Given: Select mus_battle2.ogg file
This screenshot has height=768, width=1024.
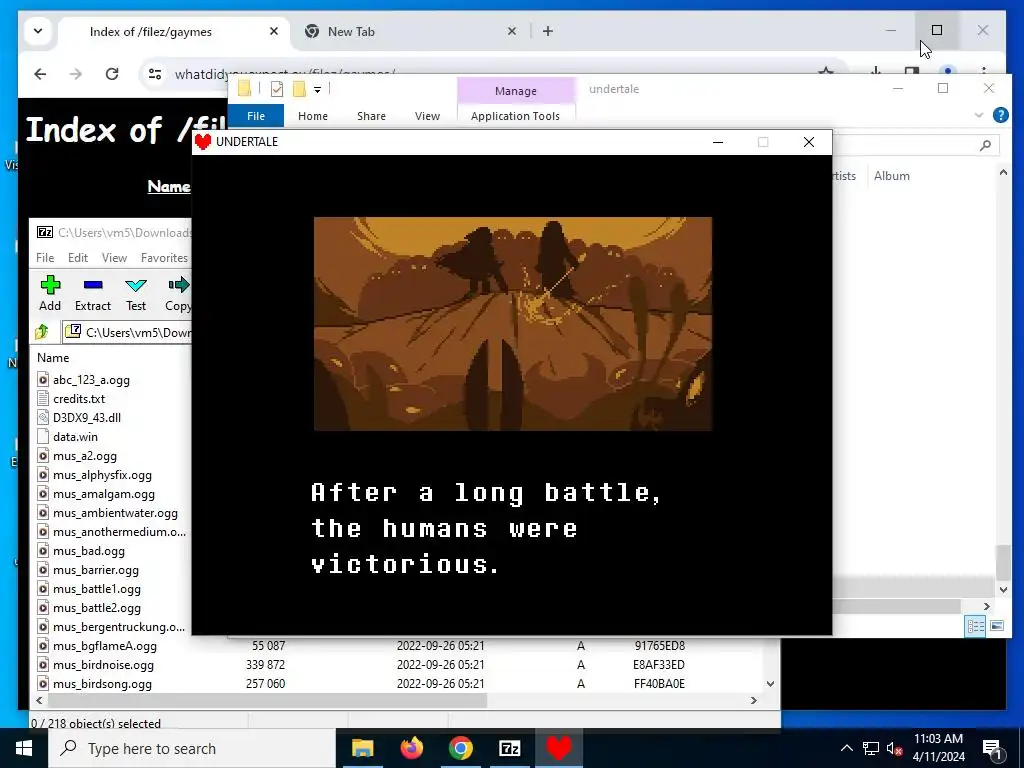Looking at the screenshot, I should click(x=97, y=607).
